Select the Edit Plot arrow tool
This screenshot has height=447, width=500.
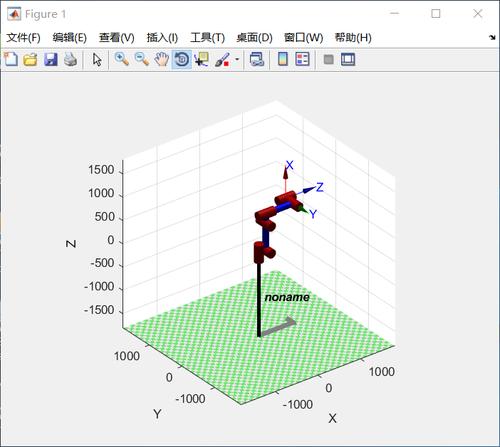click(97, 60)
